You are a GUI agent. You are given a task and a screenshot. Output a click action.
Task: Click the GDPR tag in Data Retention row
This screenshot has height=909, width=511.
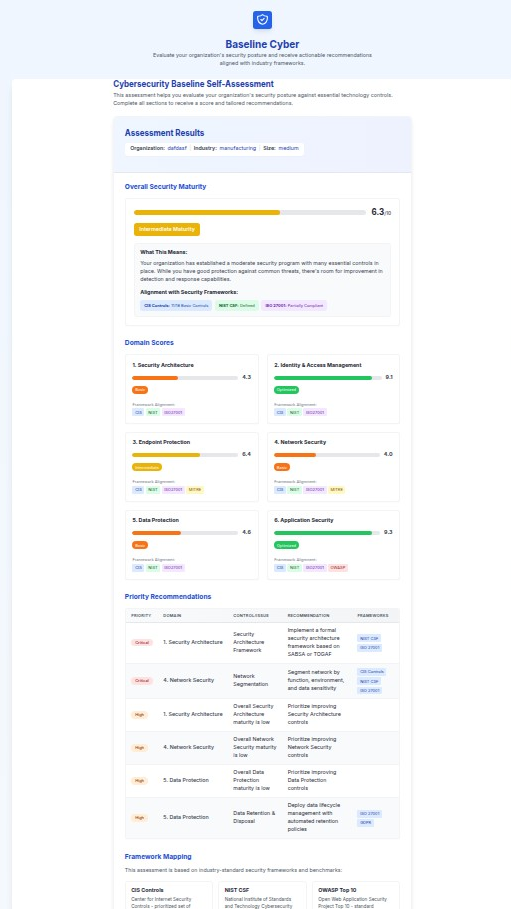[365, 823]
